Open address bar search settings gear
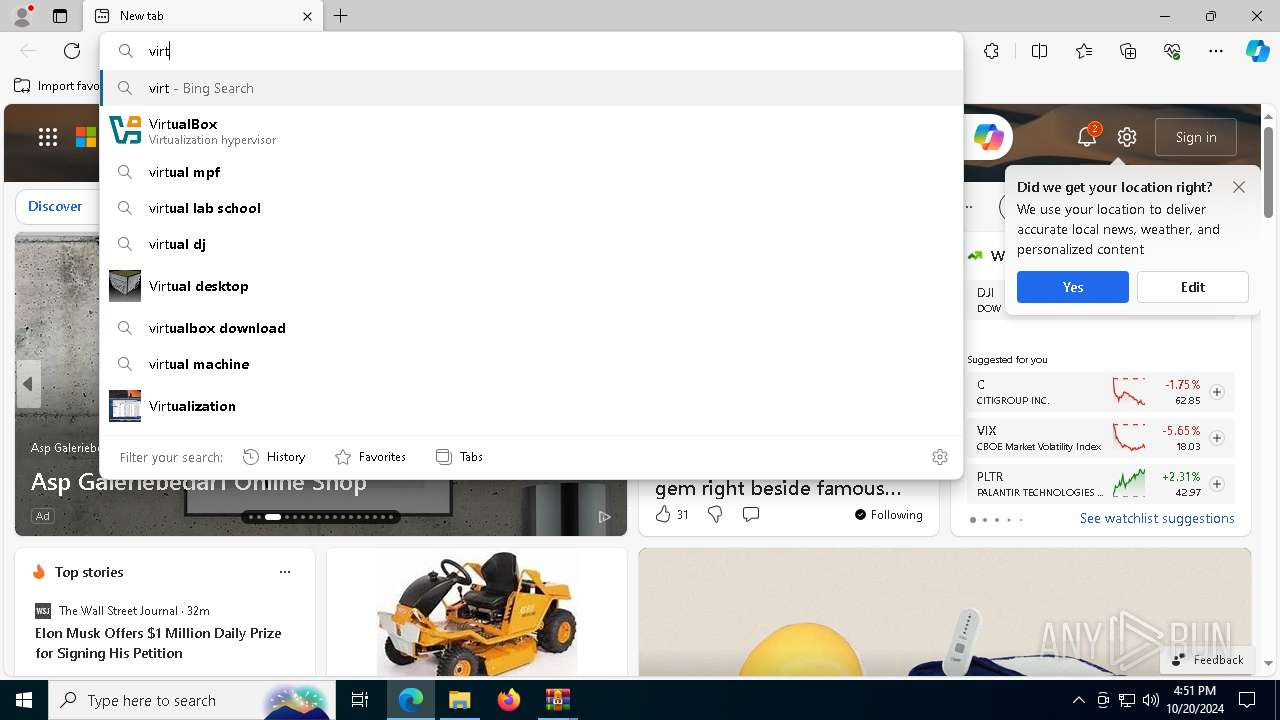1280x720 pixels. click(x=940, y=457)
